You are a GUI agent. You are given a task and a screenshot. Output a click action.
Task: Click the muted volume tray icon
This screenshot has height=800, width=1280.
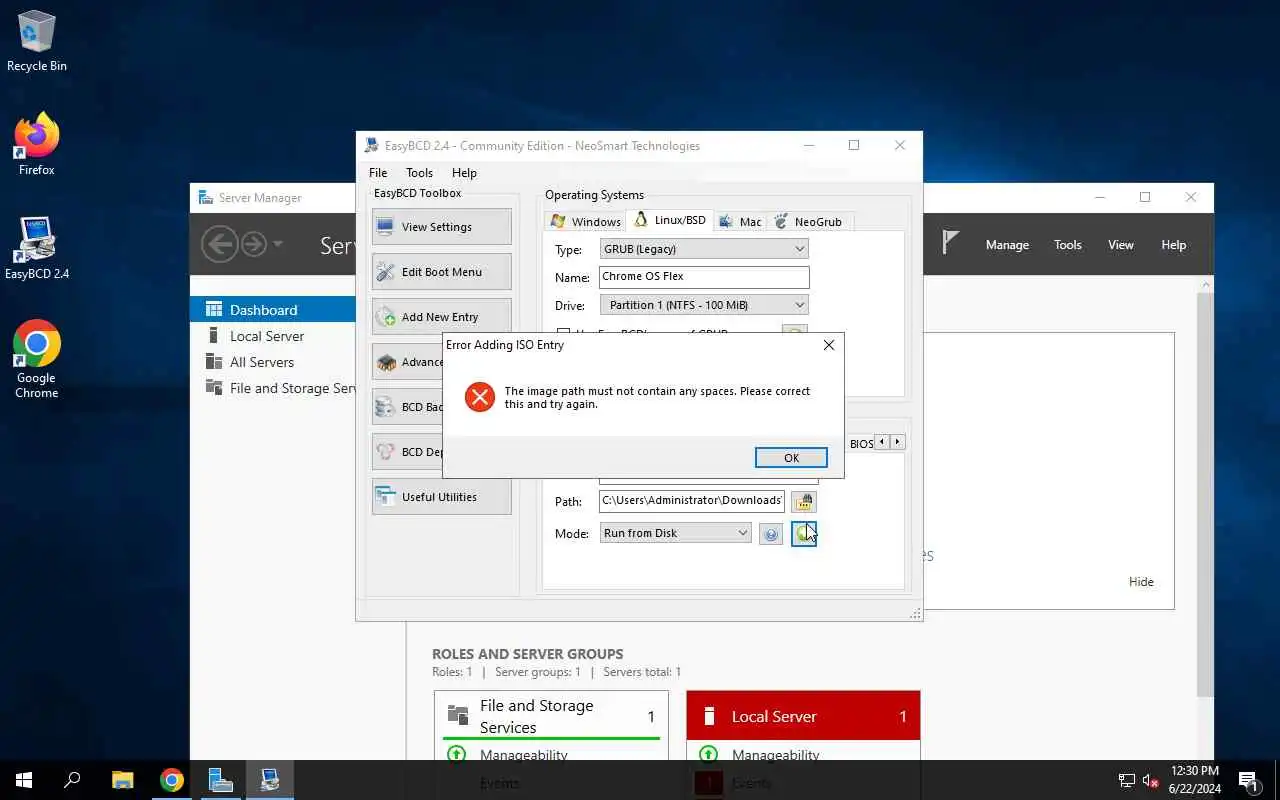1150,780
